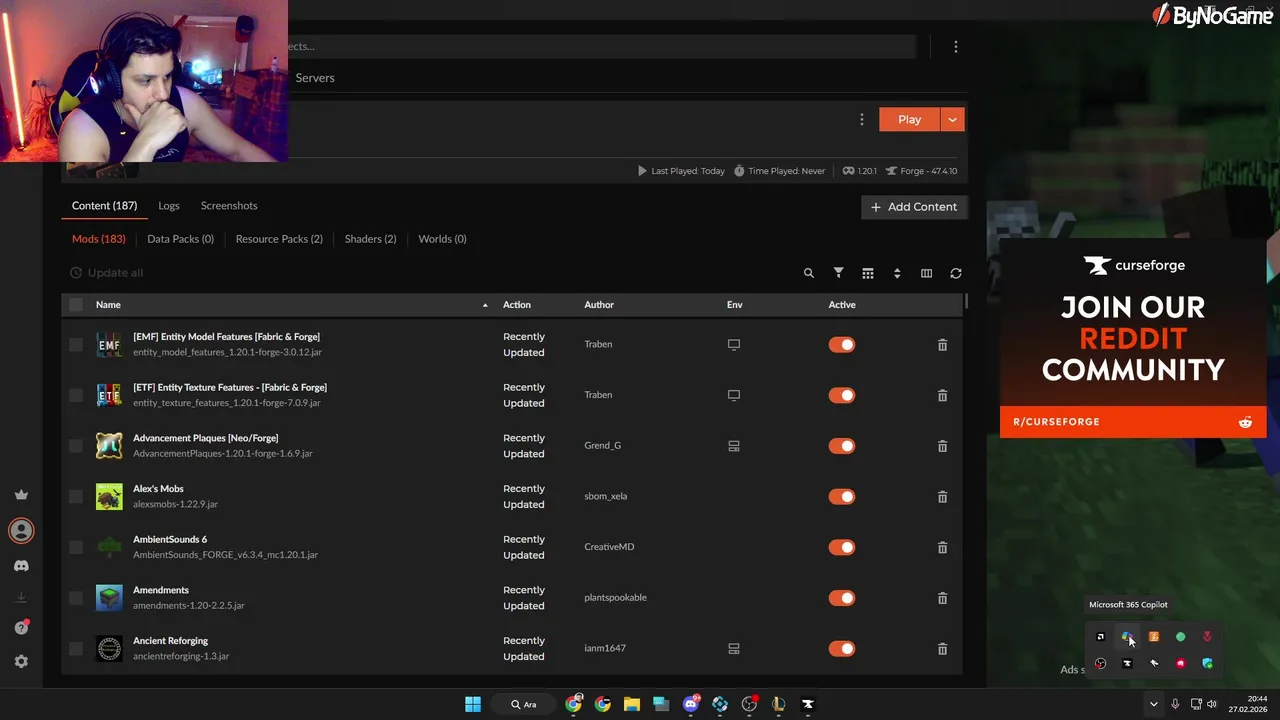The width and height of the screenshot is (1280, 720).
Task: Delete the EMF Entity Model Features mod
Action: point(942,344)
